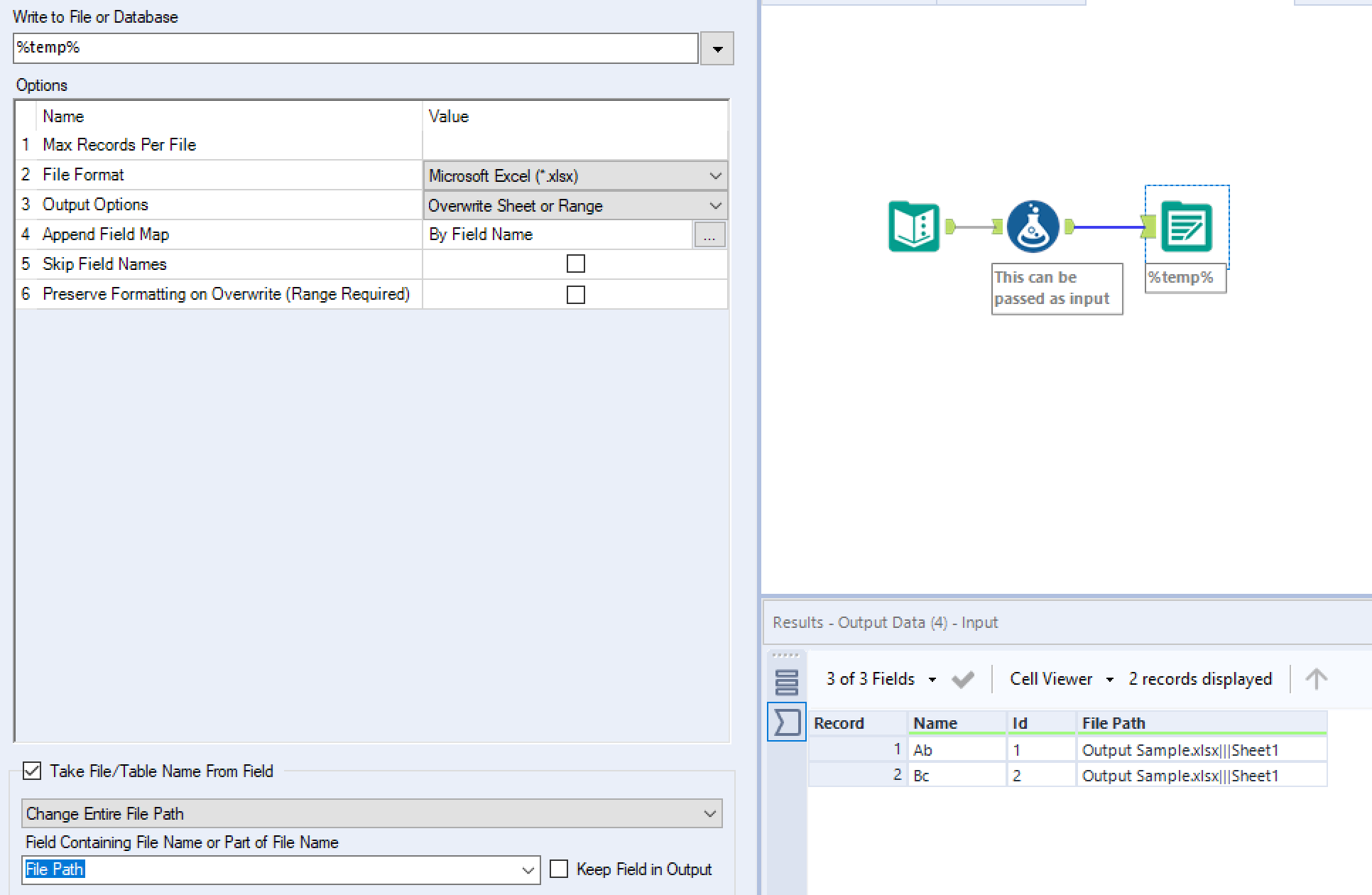The height and width of the screenshot is (895, 1372).
Task: Enable Skip Field Names checkbox
Action: (x=575, y=264)
